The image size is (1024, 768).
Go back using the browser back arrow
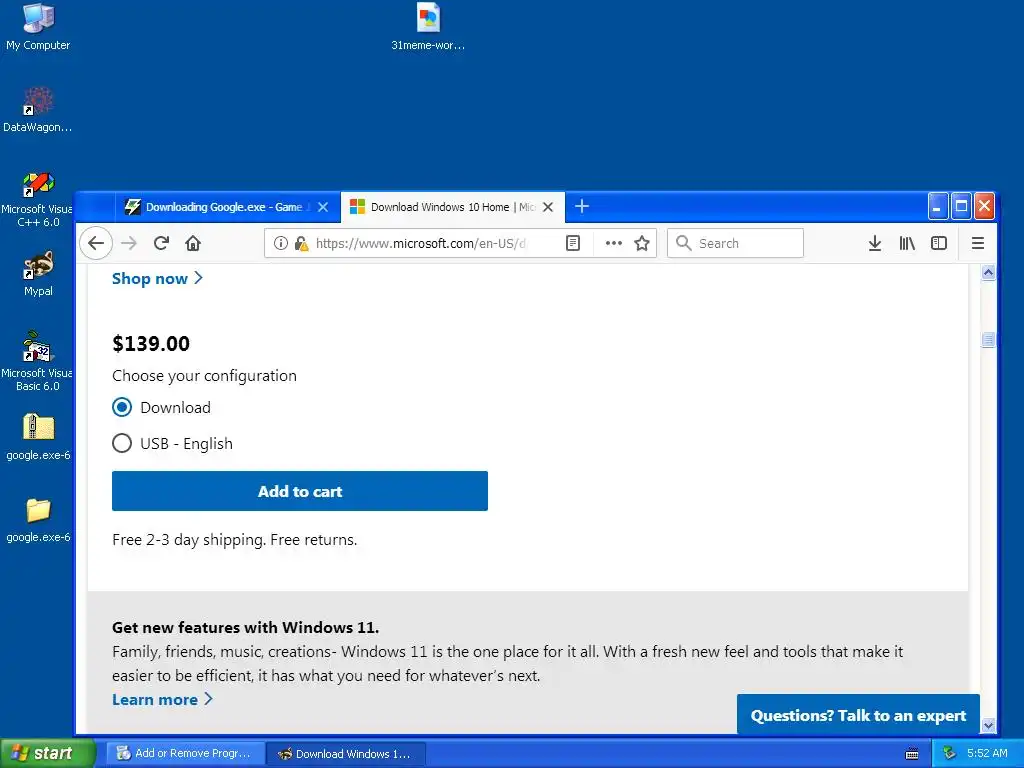point(96,244)
